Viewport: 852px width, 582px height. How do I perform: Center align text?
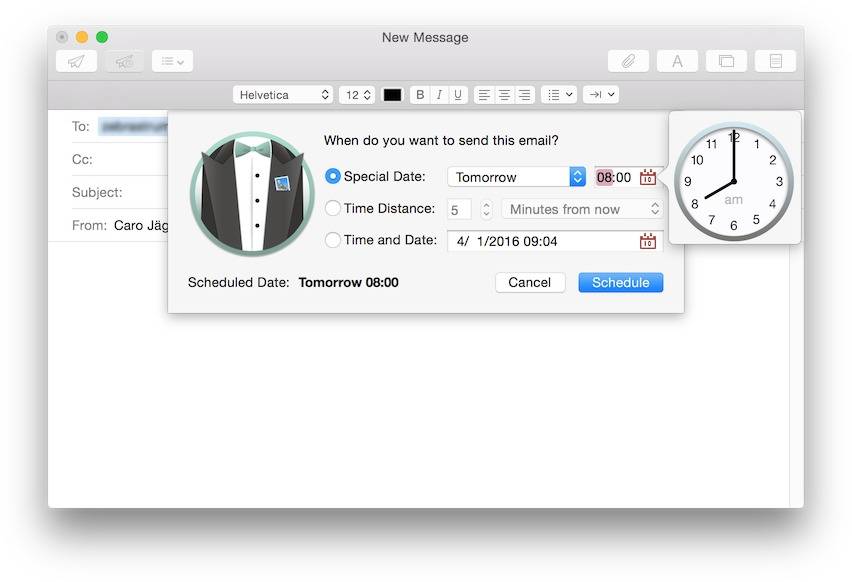tap(504, 95)
